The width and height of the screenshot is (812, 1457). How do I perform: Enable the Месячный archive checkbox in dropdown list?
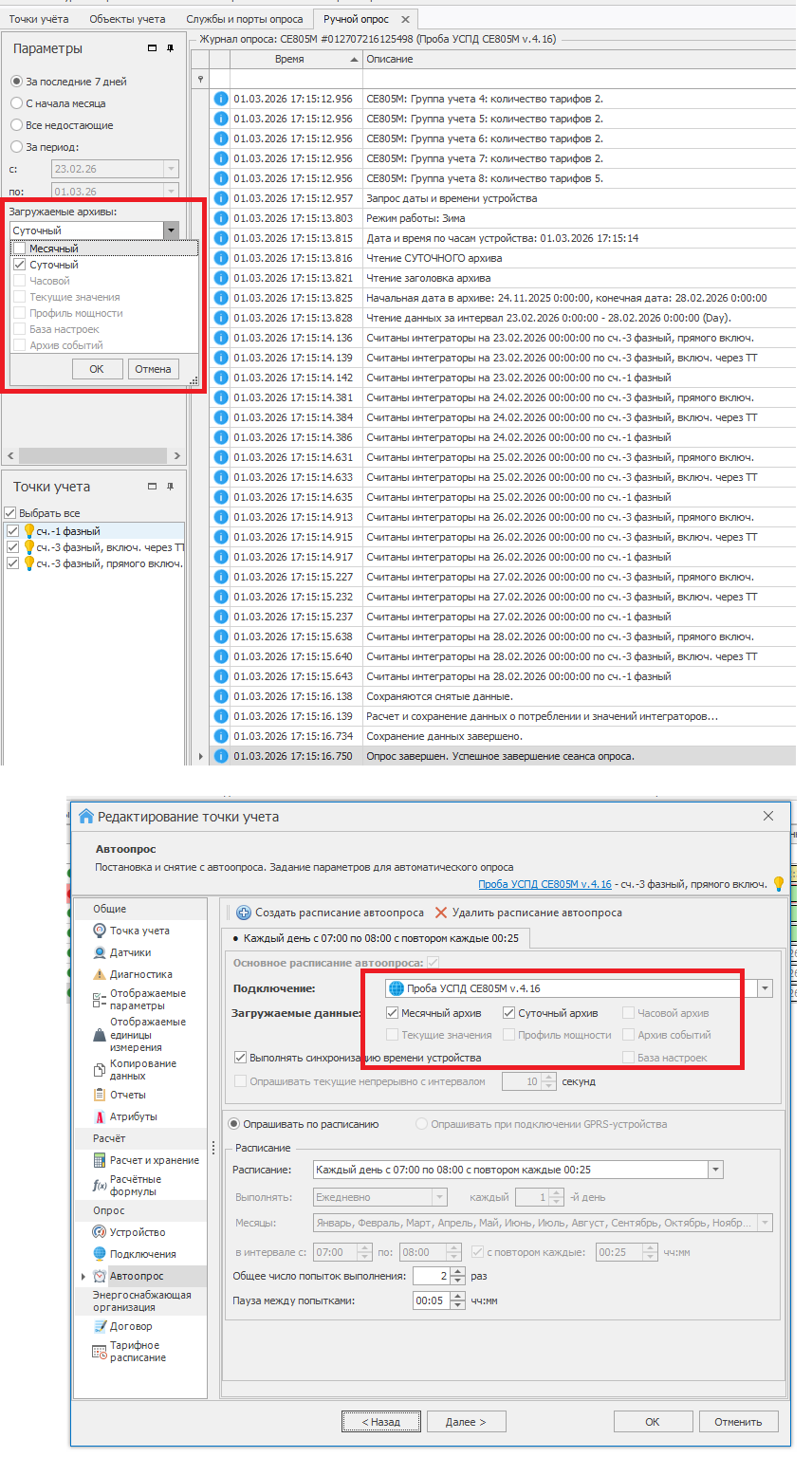point(19,249)
